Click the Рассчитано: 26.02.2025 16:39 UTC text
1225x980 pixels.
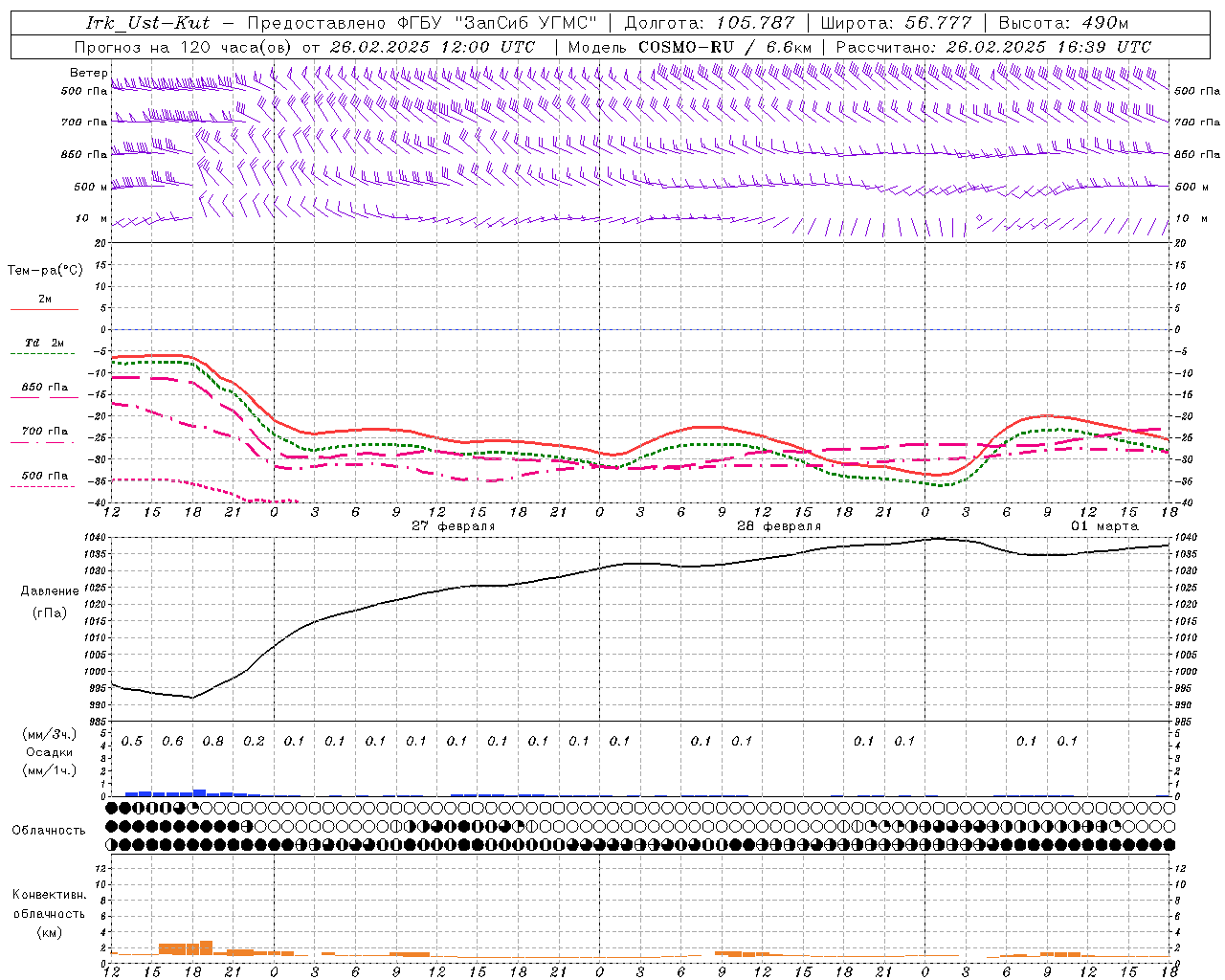click(993, 47)
